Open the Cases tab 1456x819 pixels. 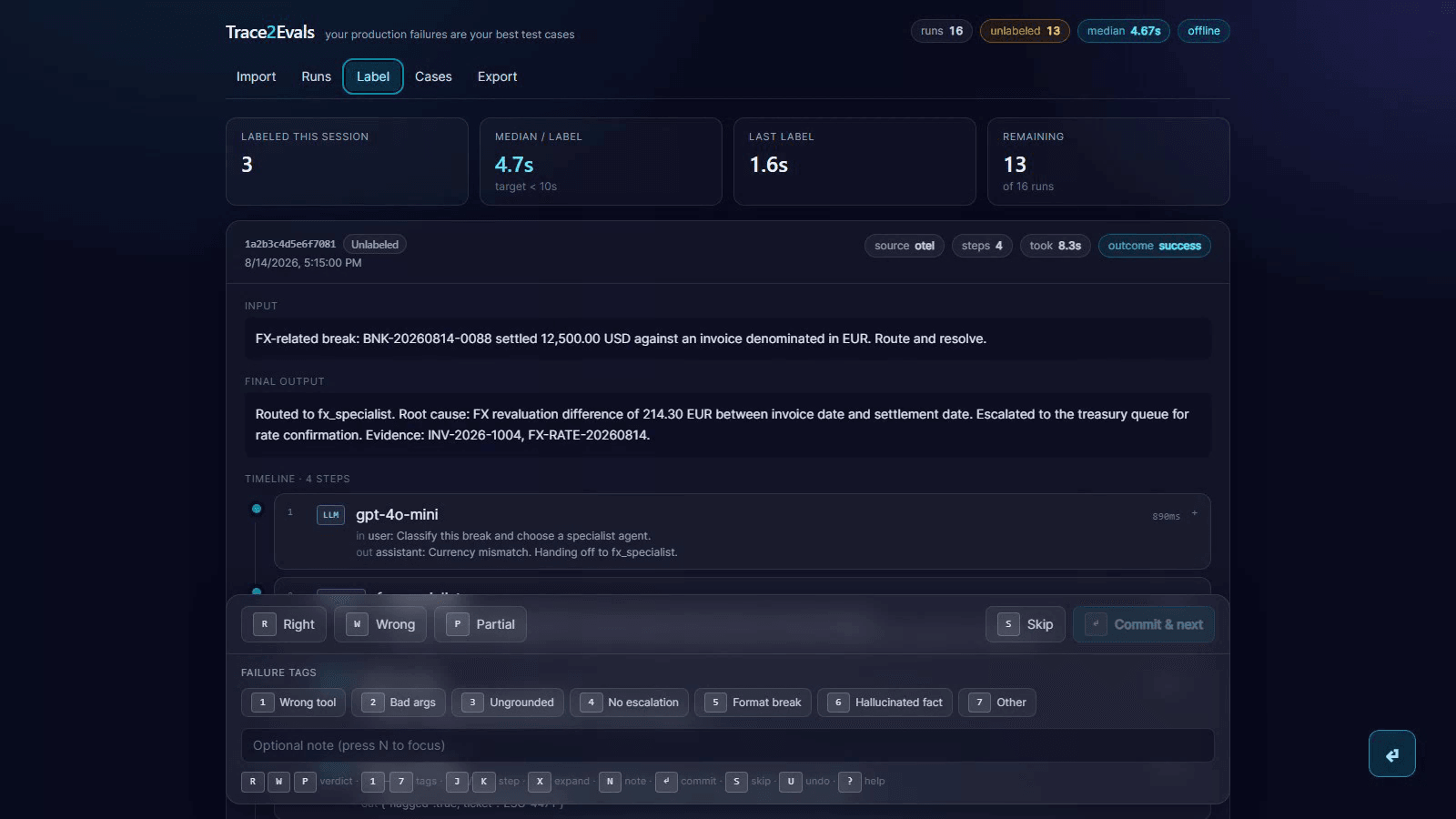pyautogui.click(x=433, y=76)
